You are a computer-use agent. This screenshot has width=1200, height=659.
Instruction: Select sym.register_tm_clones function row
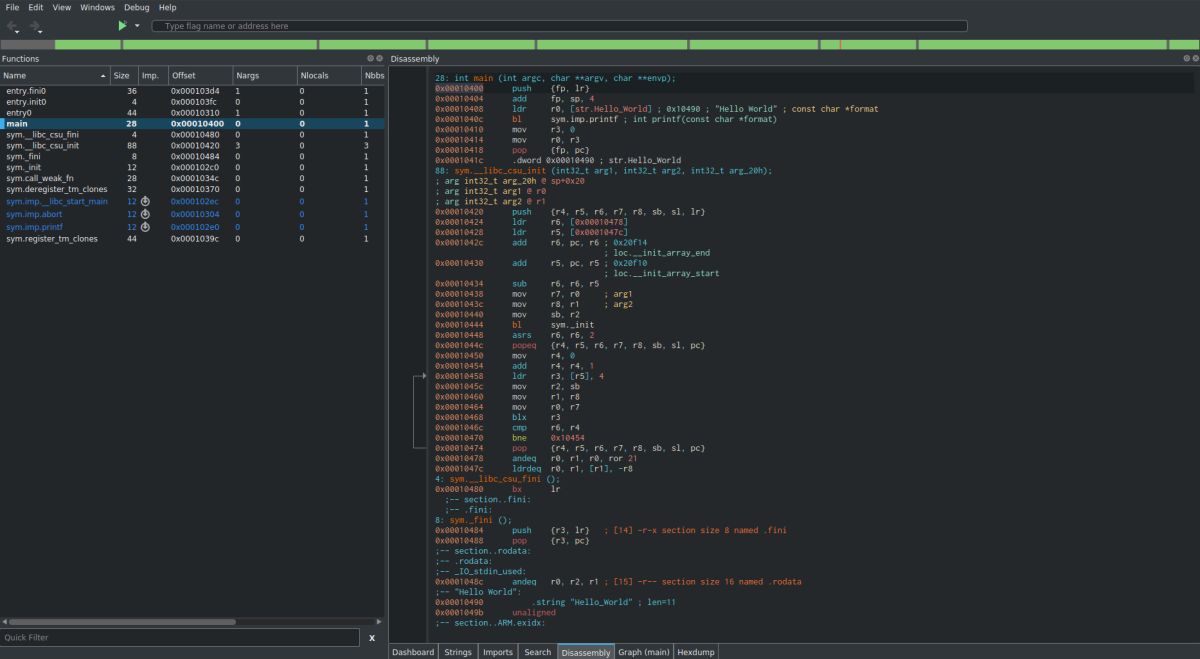click(x=192, y=239)
